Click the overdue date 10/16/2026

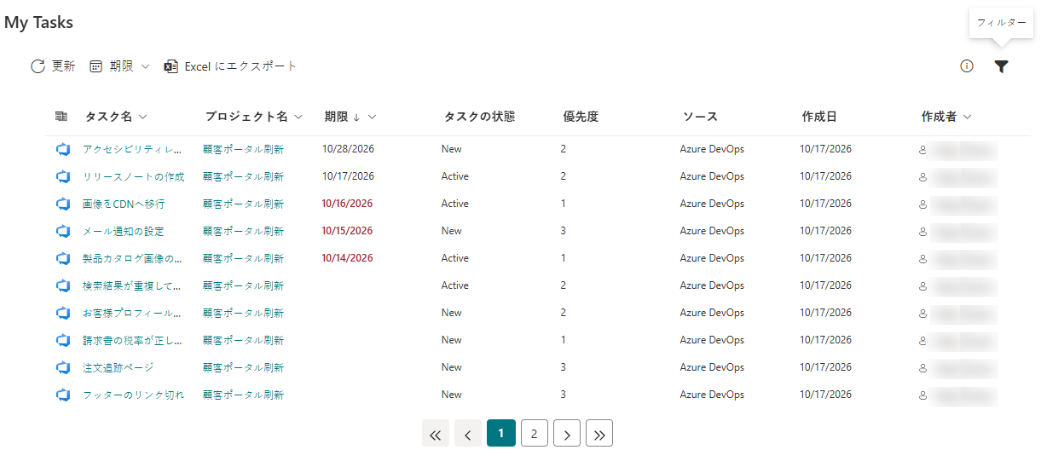tap(348, 204)
